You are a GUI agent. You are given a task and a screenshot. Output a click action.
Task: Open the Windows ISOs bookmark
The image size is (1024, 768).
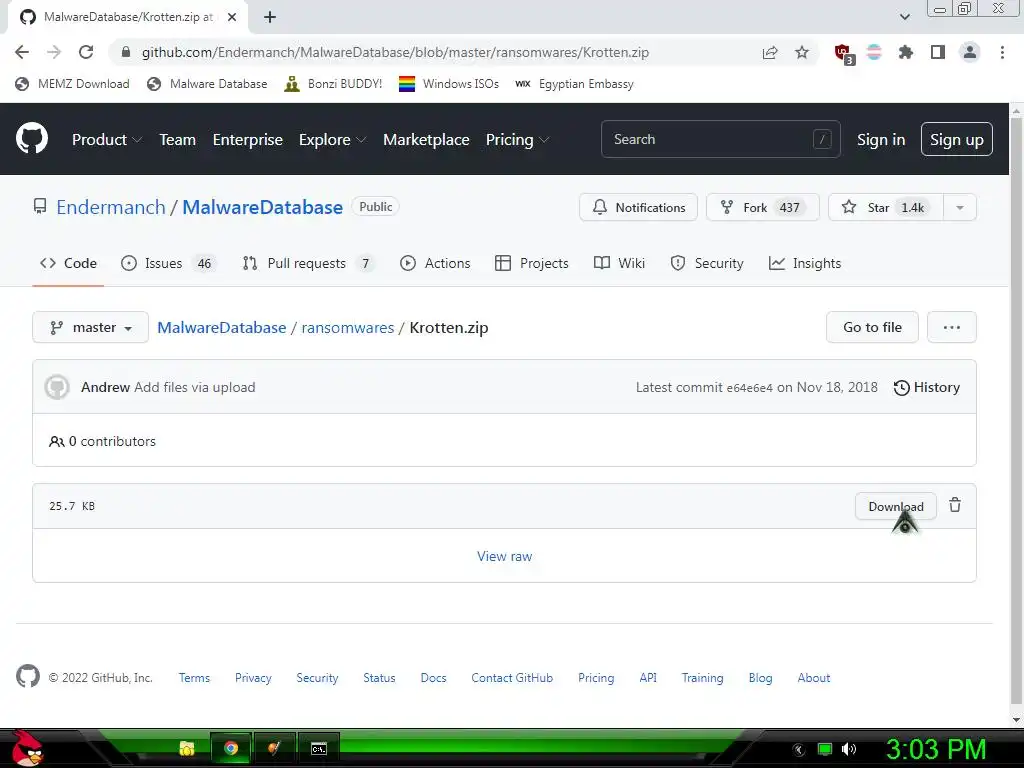click(x=449, y=84)
